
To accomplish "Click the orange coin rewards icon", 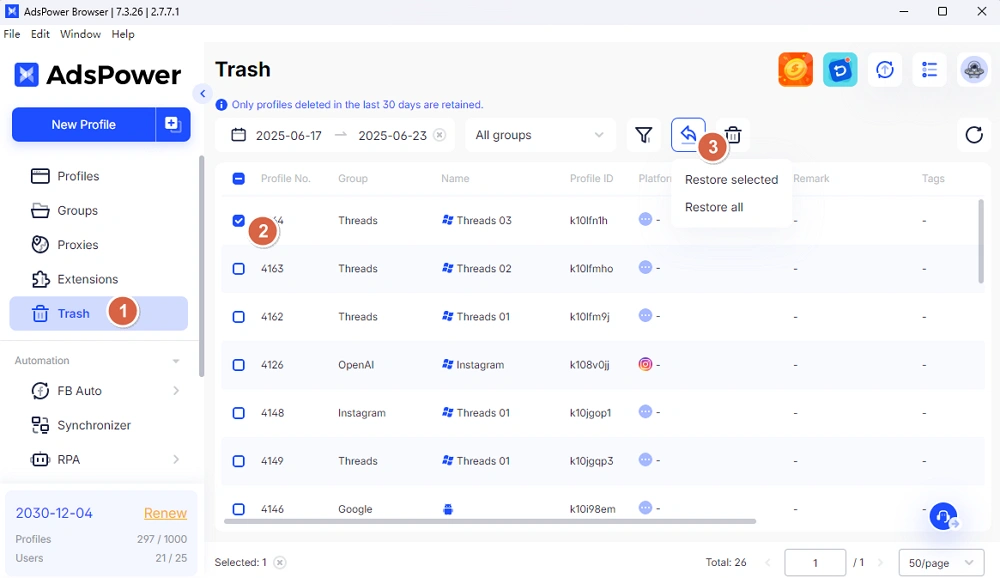I will (x=795, y=70).
